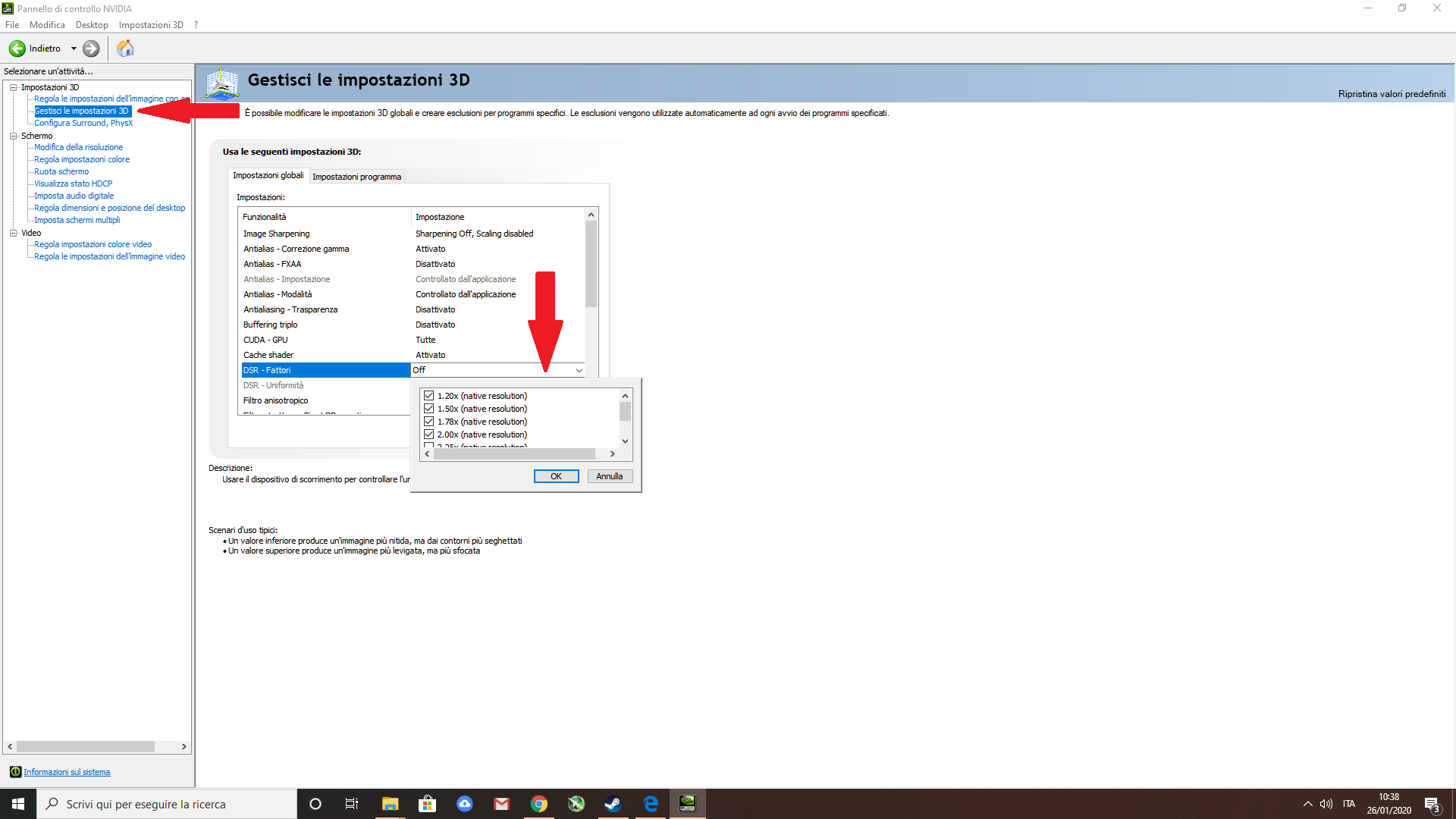Open Regola dimensioni e posizione del desktop

(x=109, y=208)
